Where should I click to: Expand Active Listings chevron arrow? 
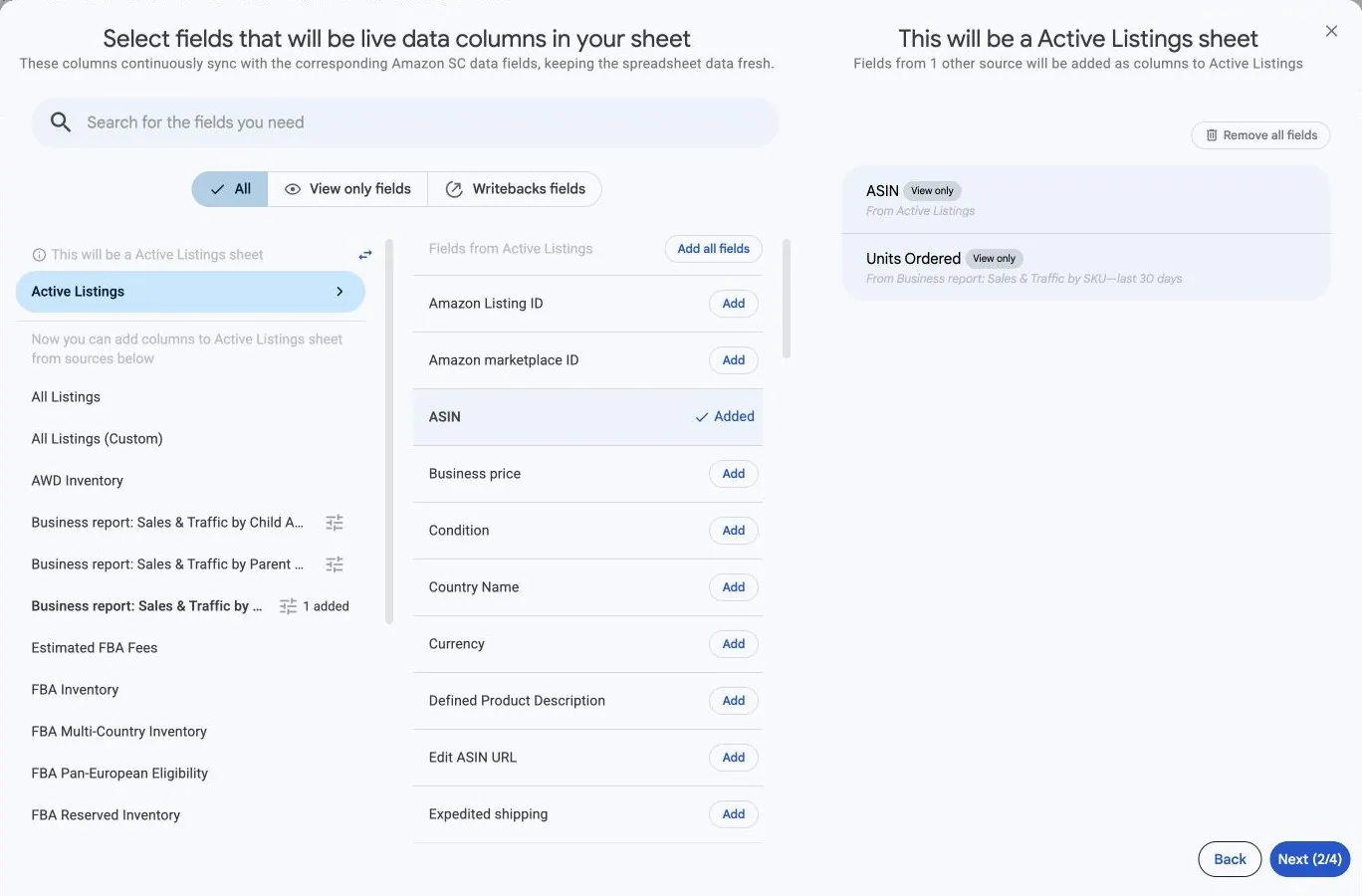340,292
